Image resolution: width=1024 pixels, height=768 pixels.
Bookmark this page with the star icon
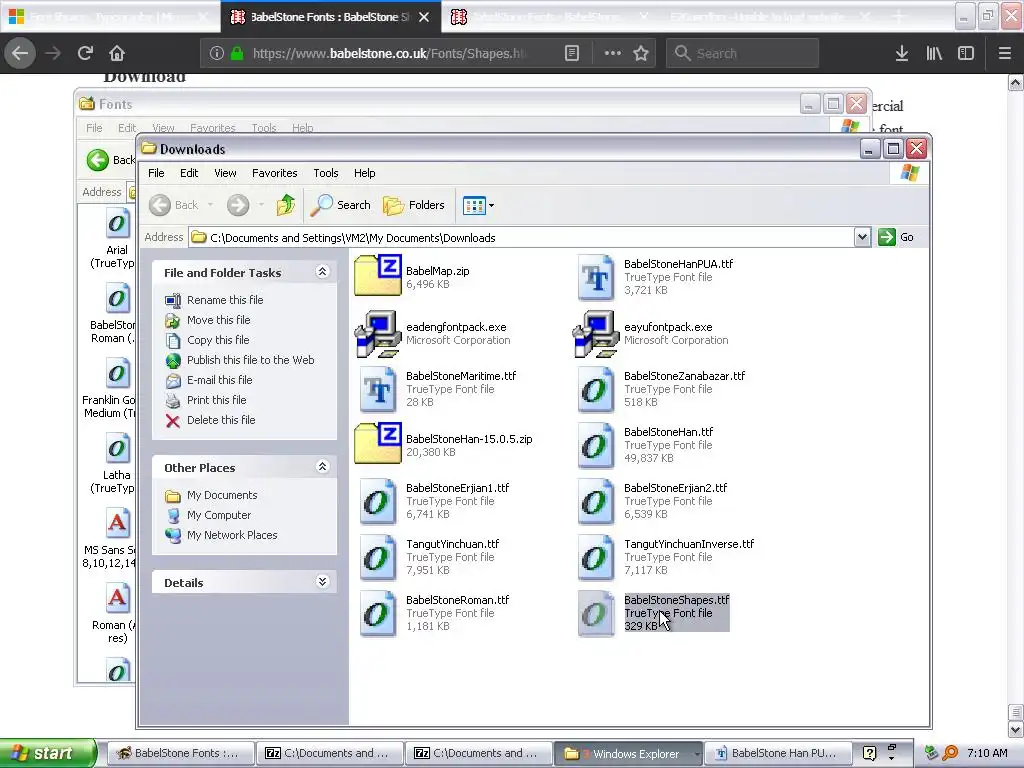click(x=641, y=53)
